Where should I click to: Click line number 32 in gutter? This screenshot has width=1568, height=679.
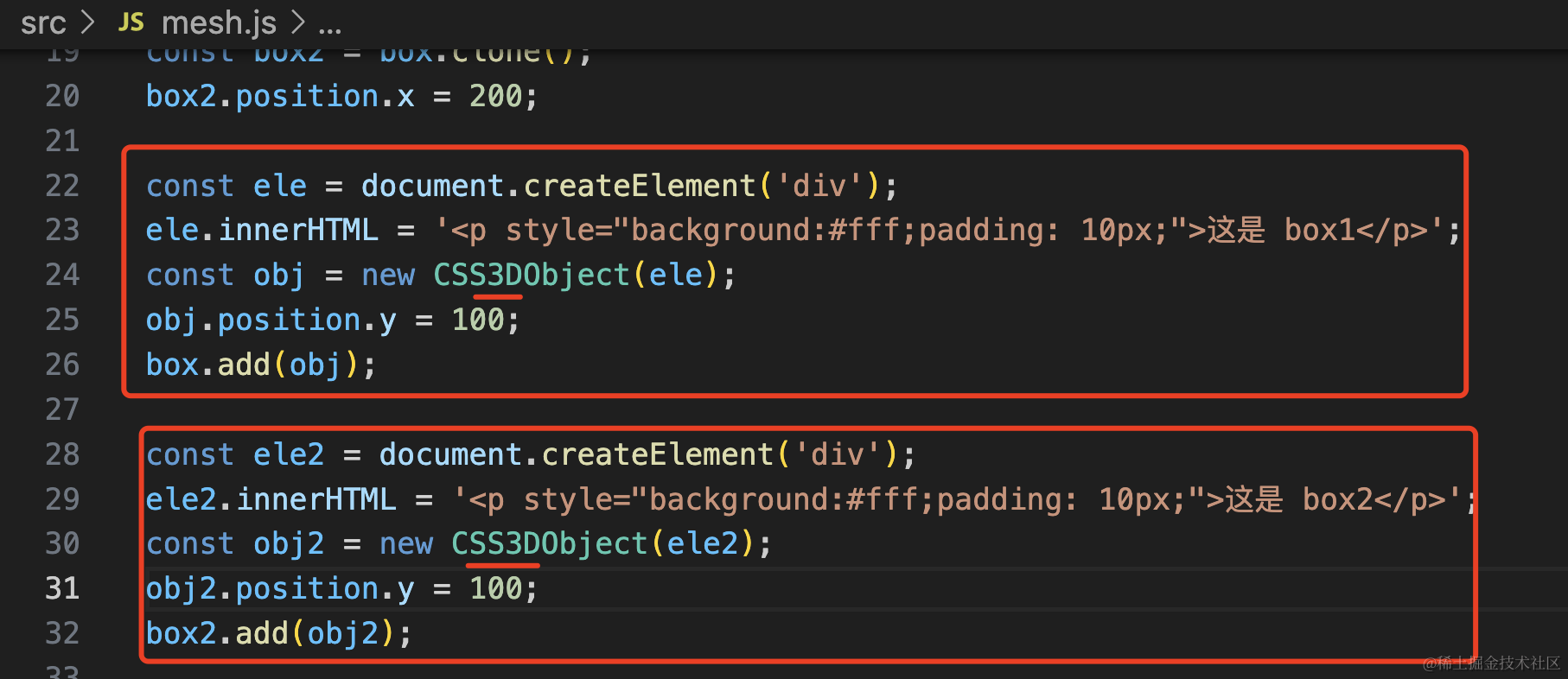point(62,633)
